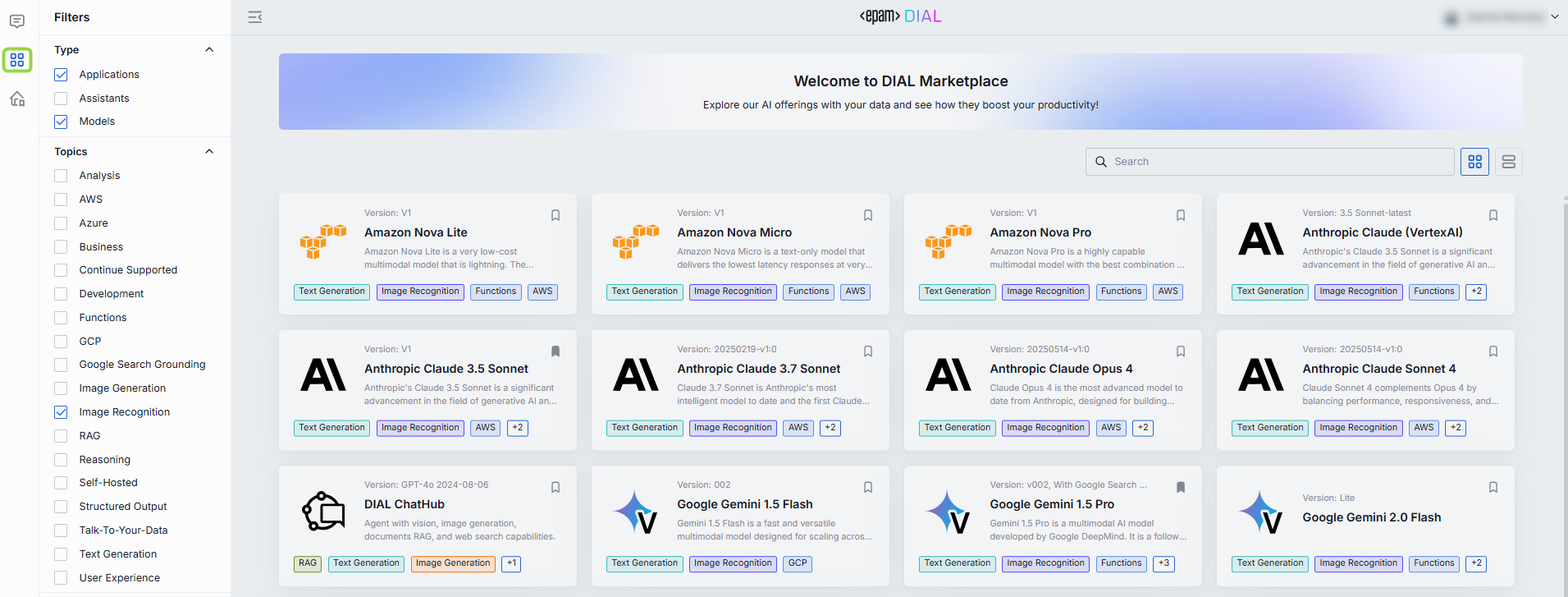The image size is (1568, 597).
Task: Collapse the filters panel toggle icon
Action: [255, 16]
